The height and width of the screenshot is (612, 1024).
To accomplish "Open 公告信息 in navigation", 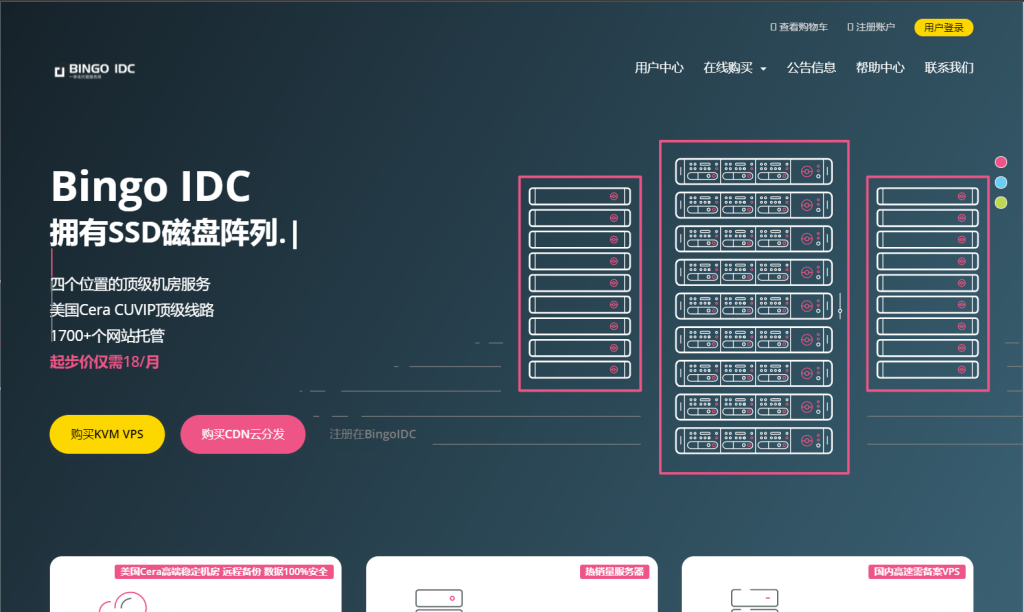I will [x=811, y=68].
